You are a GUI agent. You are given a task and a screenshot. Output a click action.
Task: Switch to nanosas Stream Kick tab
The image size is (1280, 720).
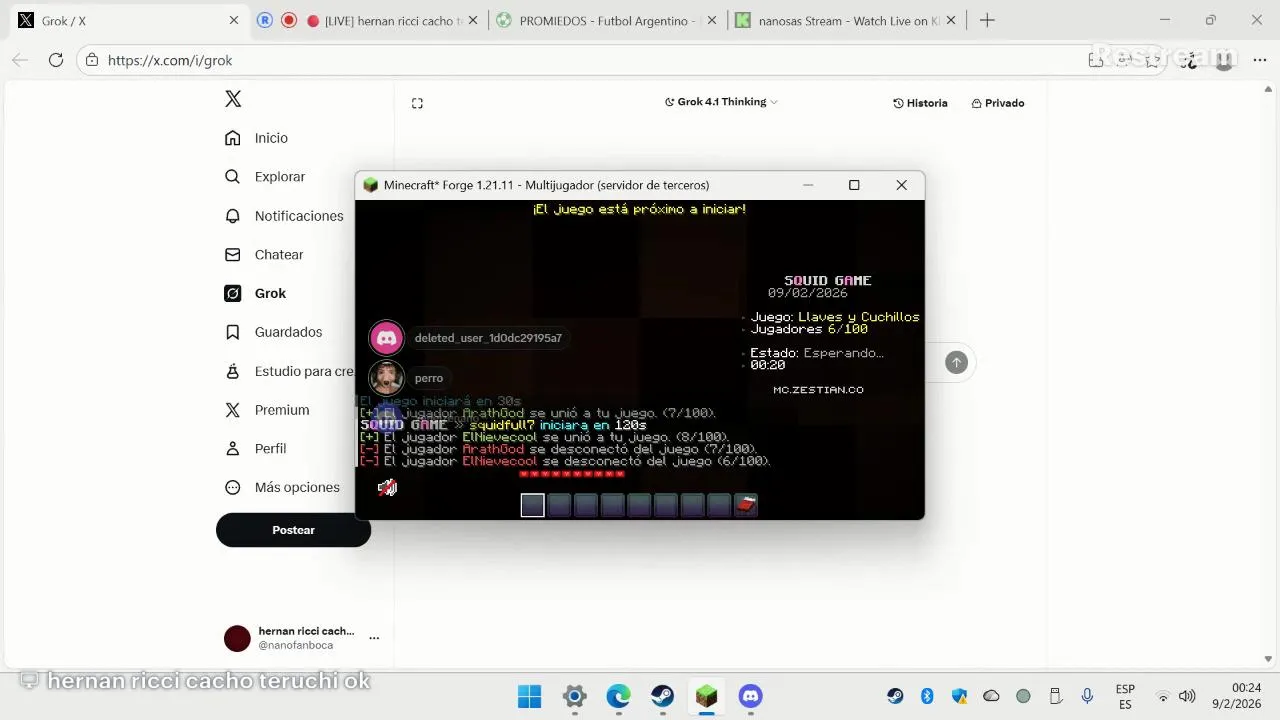(x=848, y=20)
